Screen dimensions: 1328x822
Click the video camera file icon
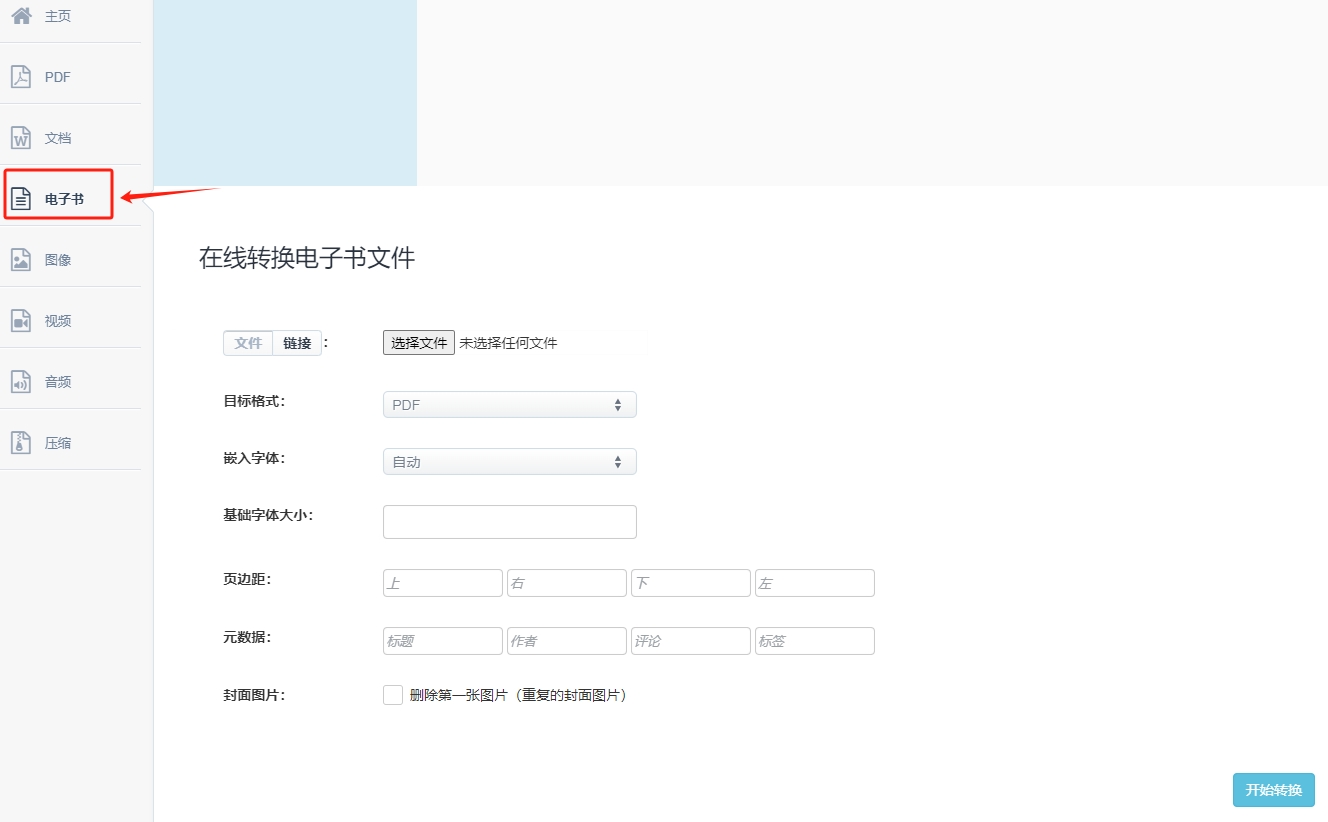21,321
